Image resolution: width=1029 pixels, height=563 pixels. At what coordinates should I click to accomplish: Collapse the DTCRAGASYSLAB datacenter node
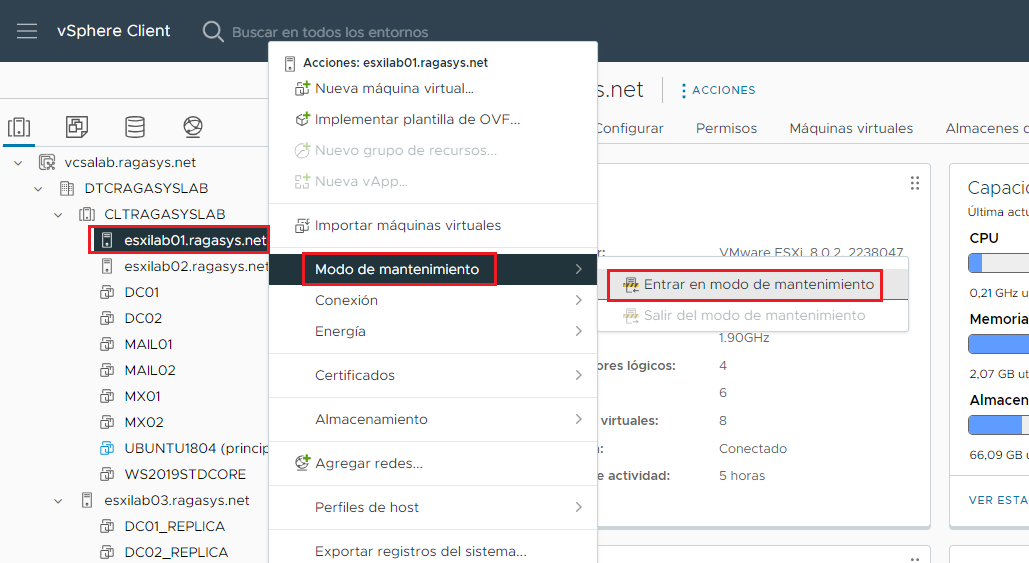point(38,189)
